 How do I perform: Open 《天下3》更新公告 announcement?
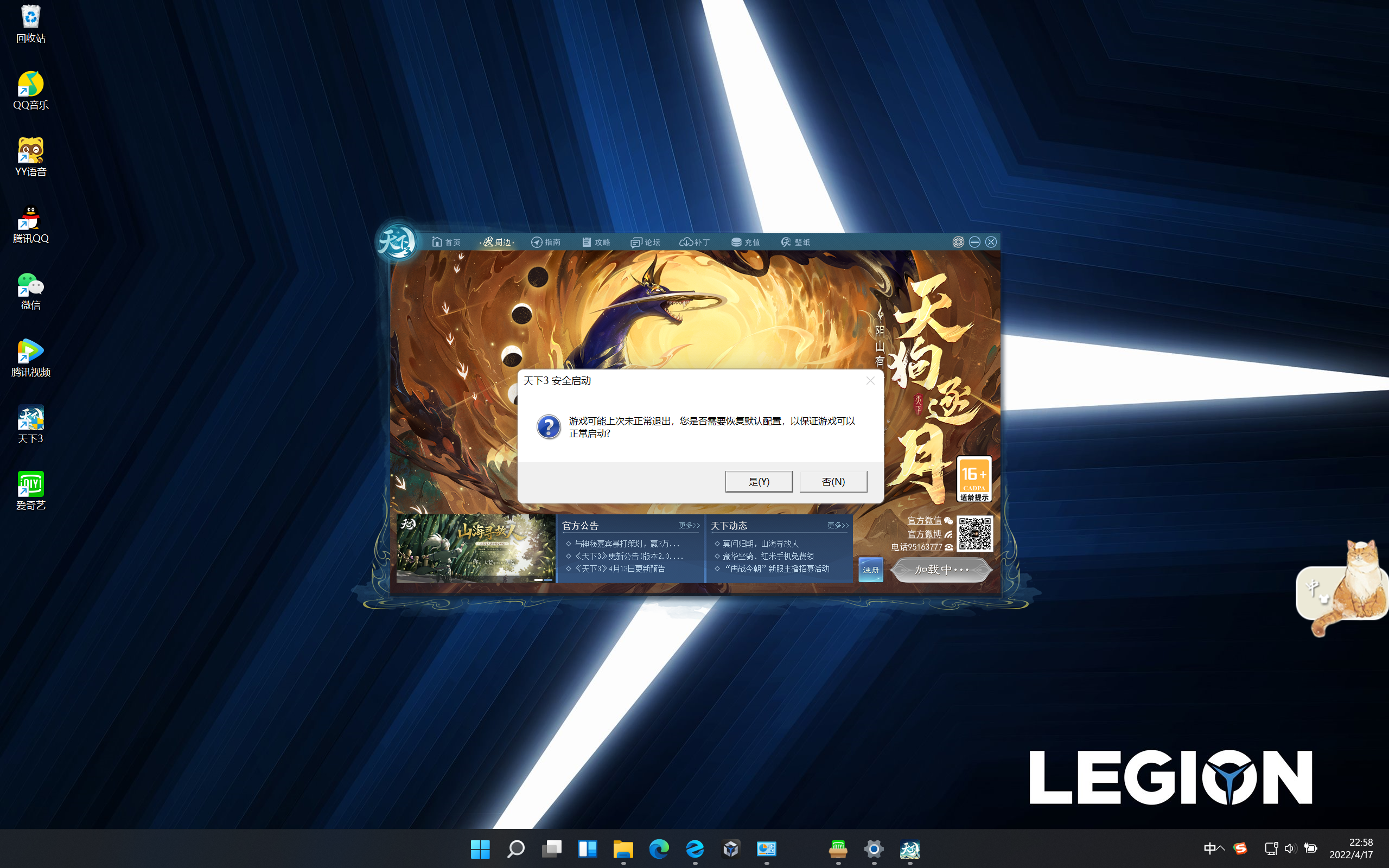(x=628, y=556)
